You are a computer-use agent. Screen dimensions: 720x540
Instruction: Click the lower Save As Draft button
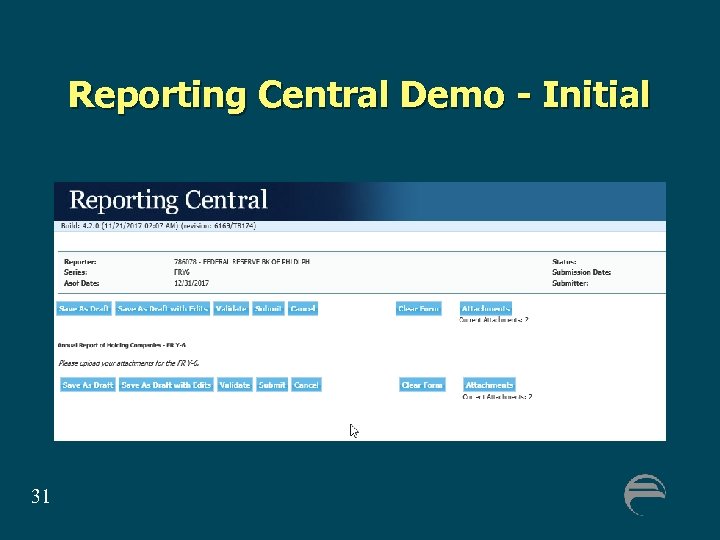coord(88,385)
